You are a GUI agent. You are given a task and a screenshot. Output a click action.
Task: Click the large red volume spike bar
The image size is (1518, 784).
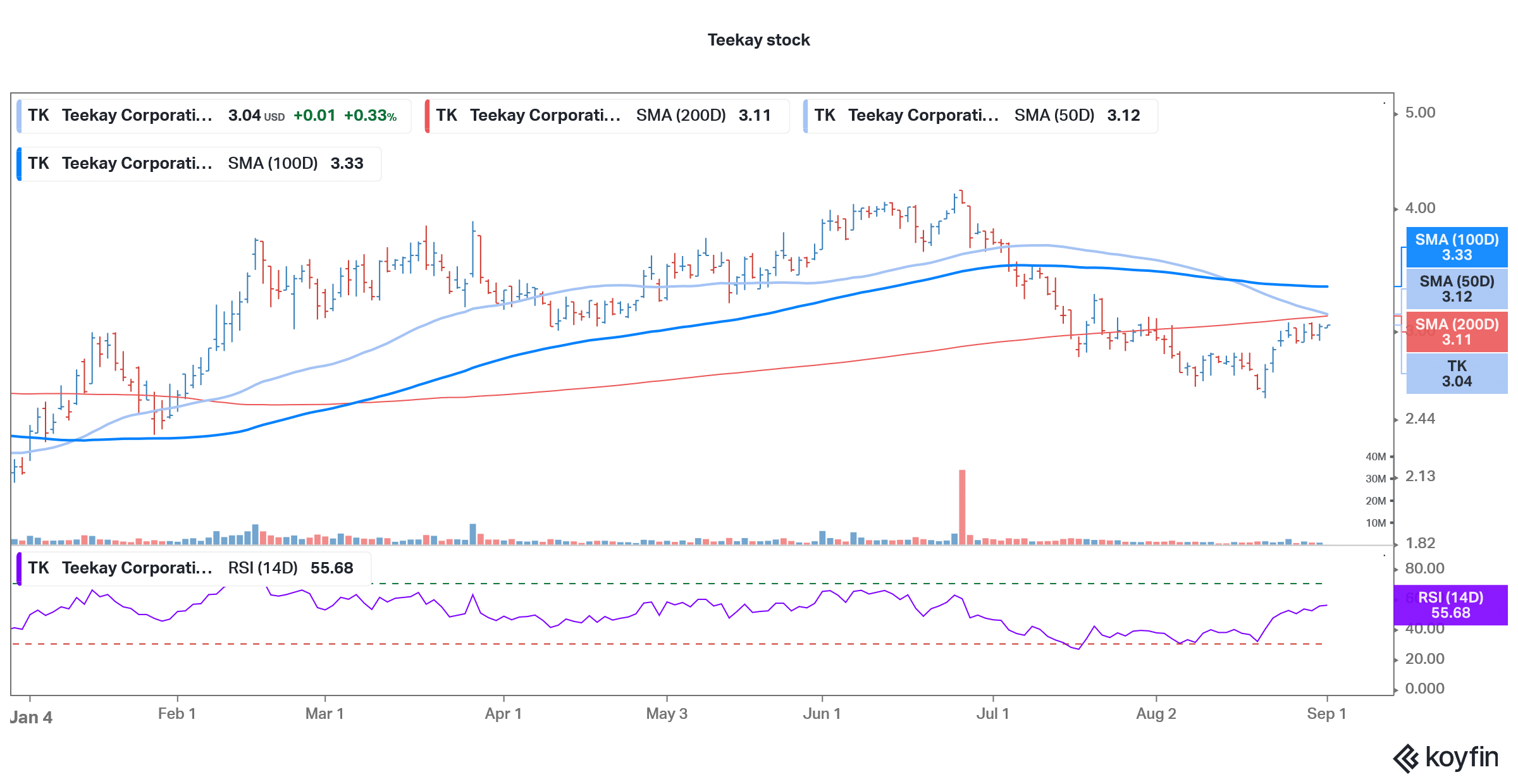tap(962, 507)
